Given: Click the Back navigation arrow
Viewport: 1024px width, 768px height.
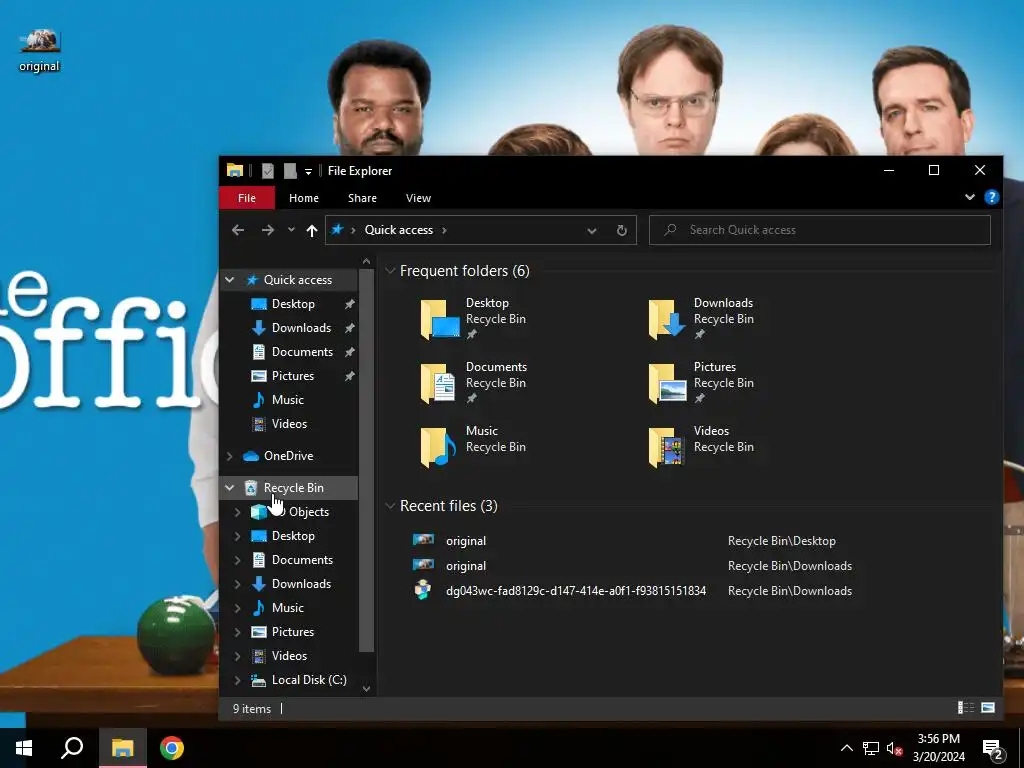Looking at the screenshot, I should [238, 230].
